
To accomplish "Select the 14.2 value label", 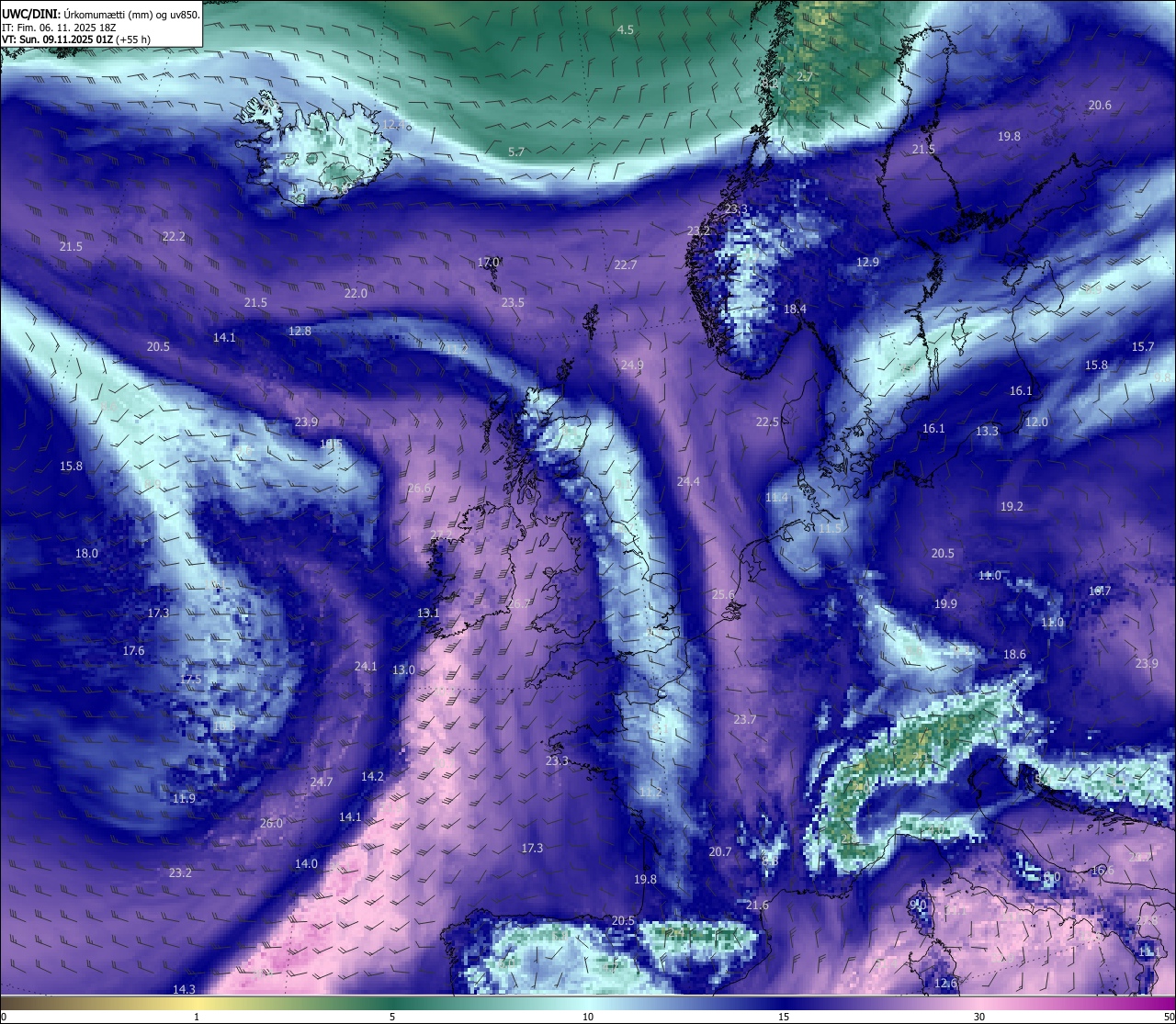I will click(x=372, y=777).
